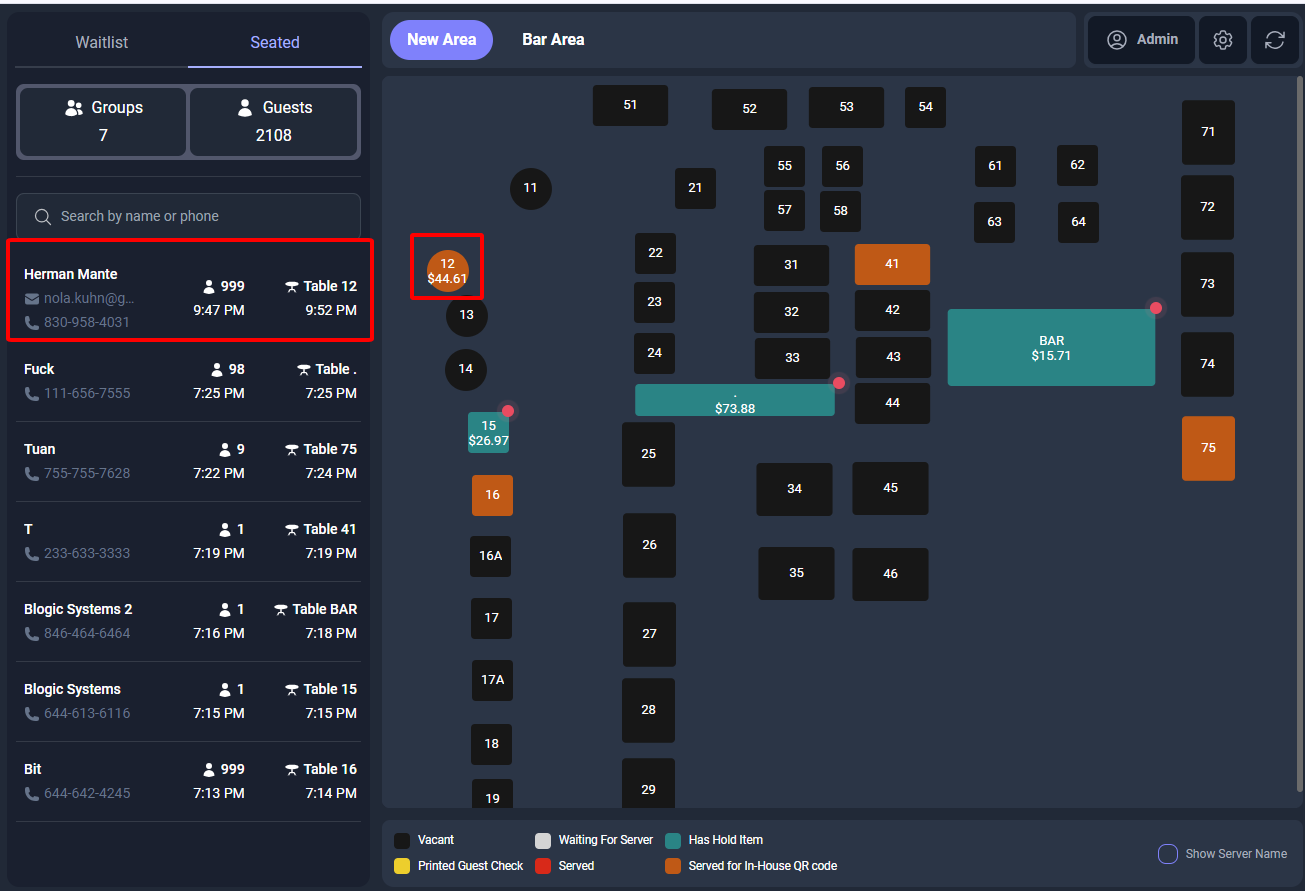Switch to the Bar Area tab
1305x891 pixels.
pyautogui.click(x=553, y=40)
